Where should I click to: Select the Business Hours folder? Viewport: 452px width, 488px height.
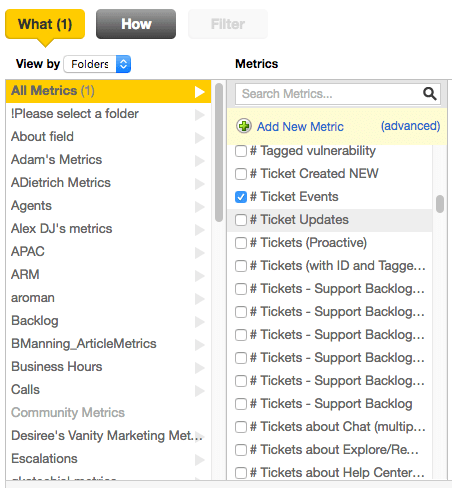(108, 367)
